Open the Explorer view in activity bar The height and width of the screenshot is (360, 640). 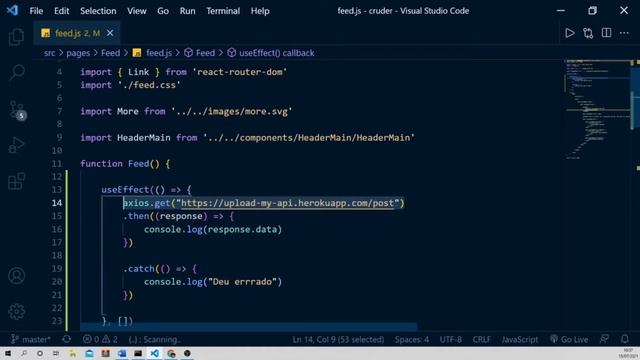coord(16,37)
